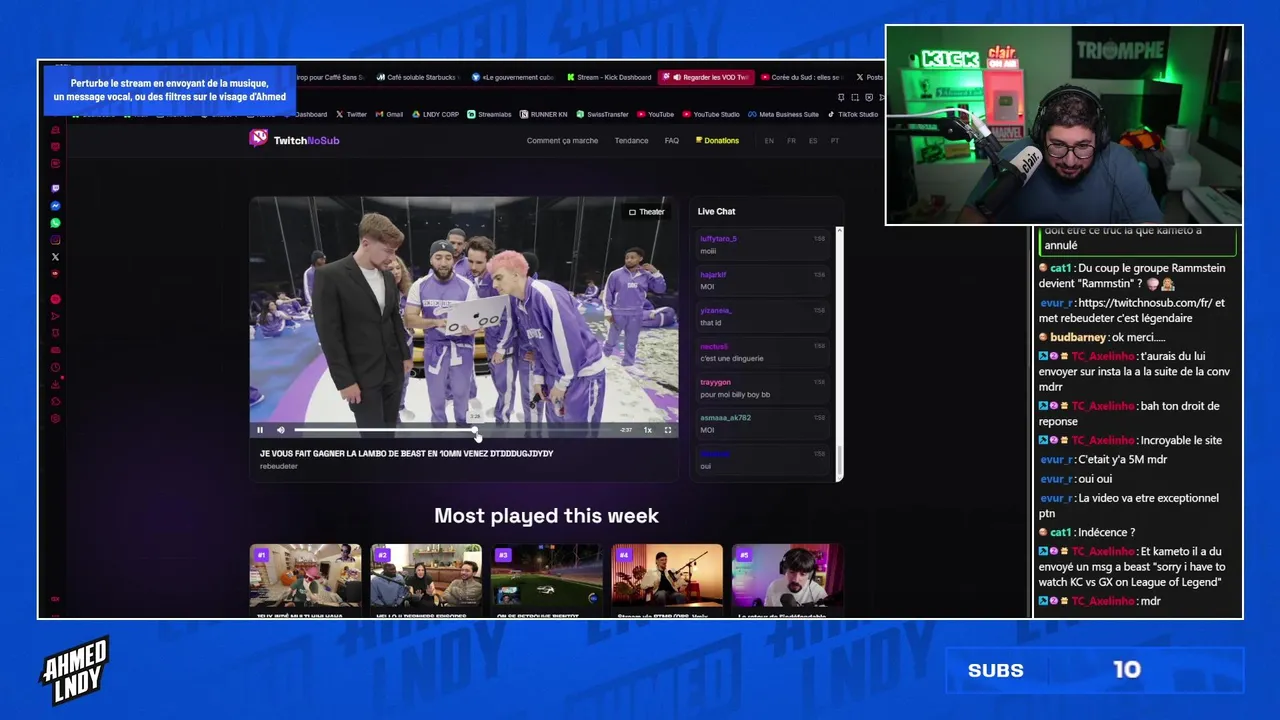Open the sidebar settings gear icon

pos(55,418)
